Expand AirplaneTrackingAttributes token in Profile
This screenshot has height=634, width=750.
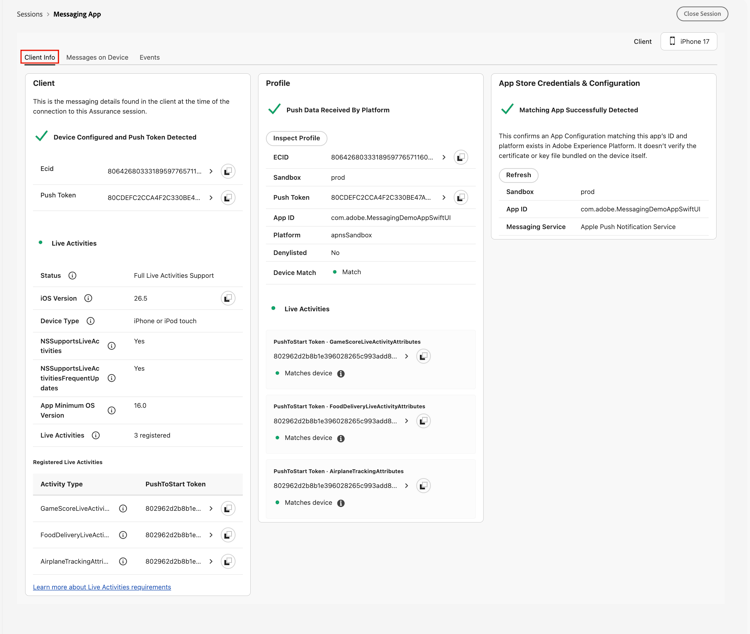tap(406, 486)
